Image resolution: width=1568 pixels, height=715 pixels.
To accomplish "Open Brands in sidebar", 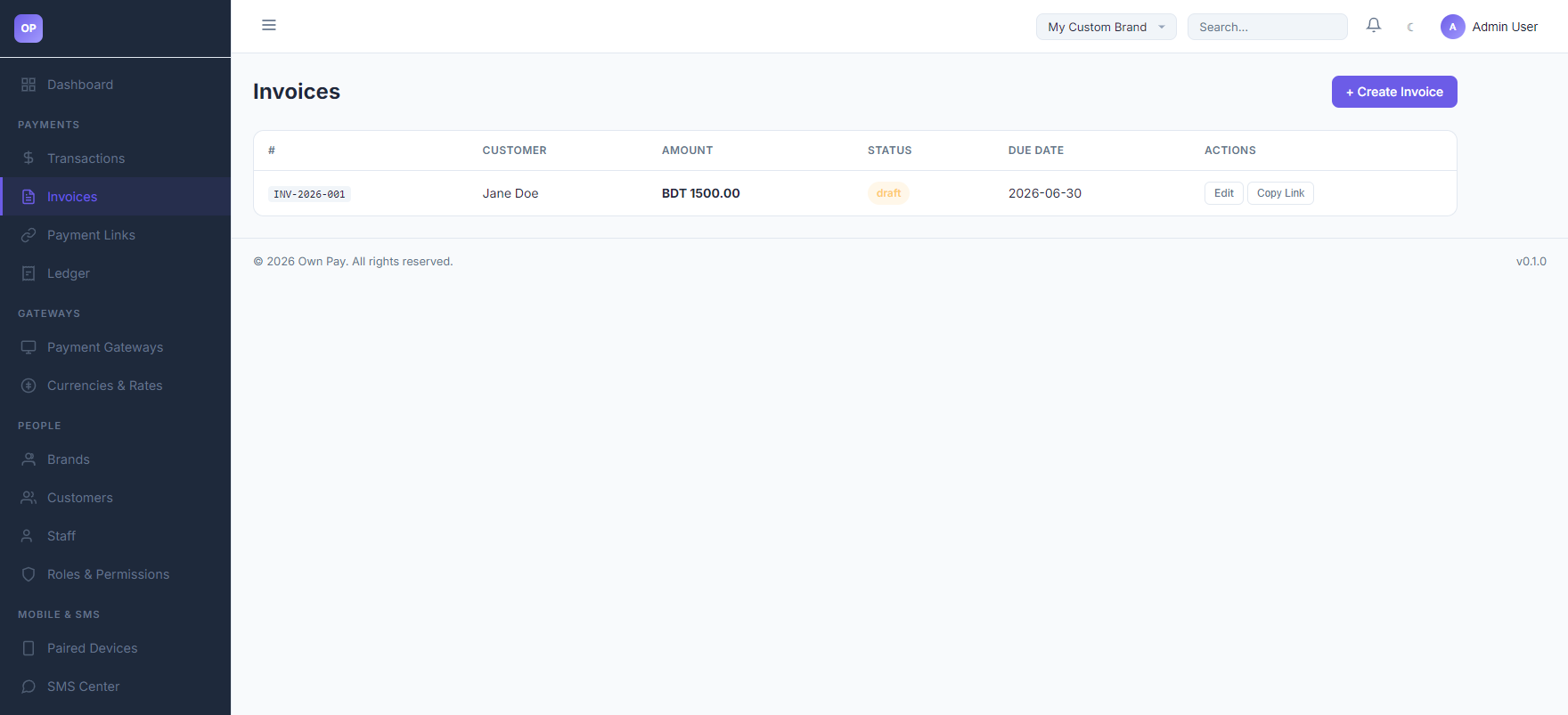I will pyautogui.click(x=115, y=459).
